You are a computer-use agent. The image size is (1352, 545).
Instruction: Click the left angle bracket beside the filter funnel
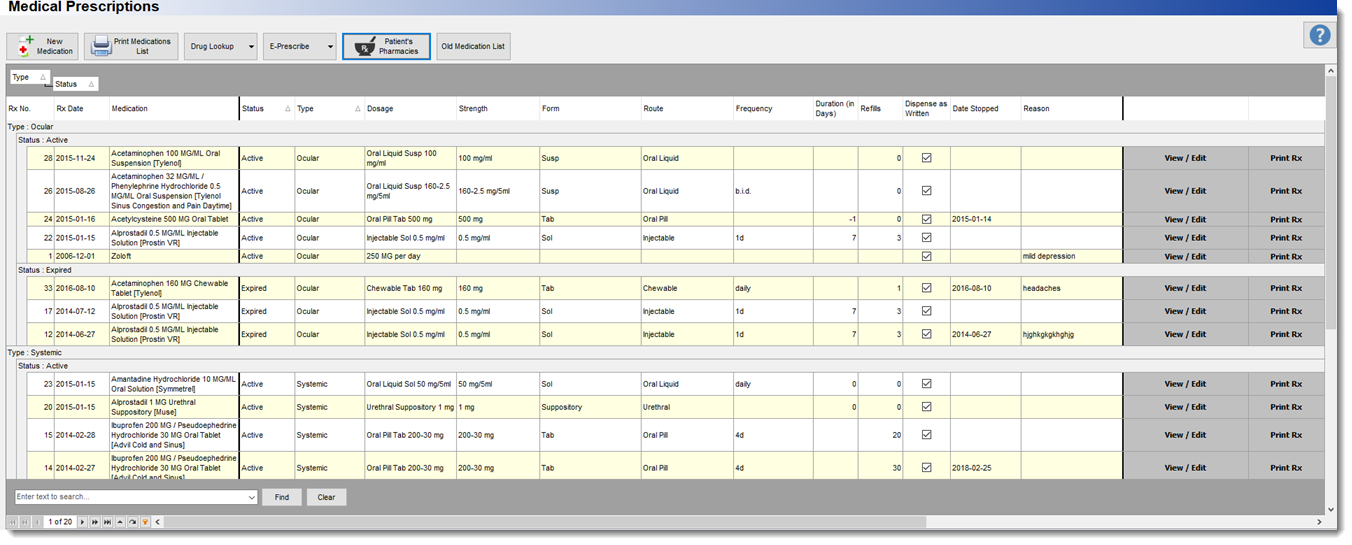click(157, 522)
